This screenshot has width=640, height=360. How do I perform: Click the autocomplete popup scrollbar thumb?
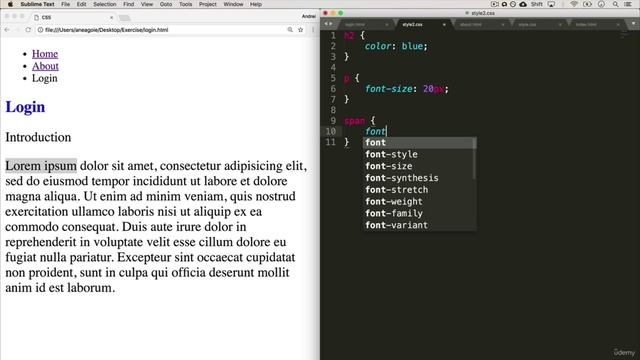click(474, 158)
